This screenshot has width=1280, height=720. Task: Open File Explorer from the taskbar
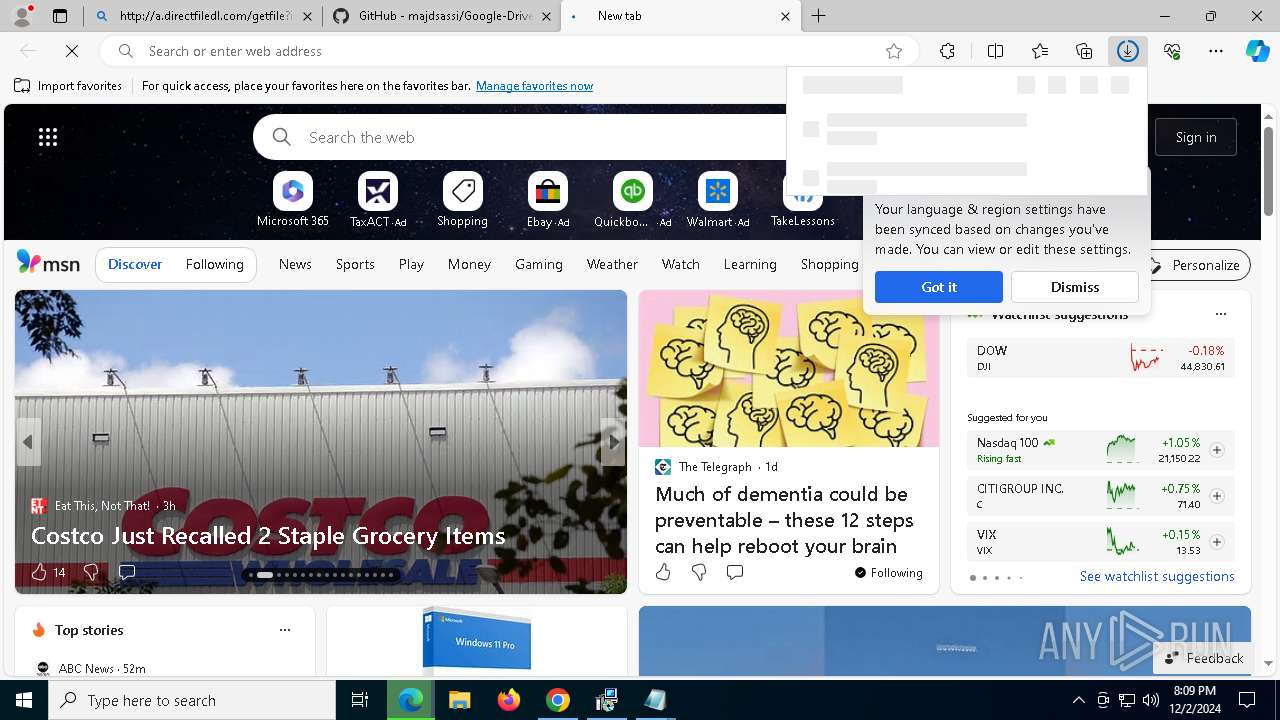460,700
